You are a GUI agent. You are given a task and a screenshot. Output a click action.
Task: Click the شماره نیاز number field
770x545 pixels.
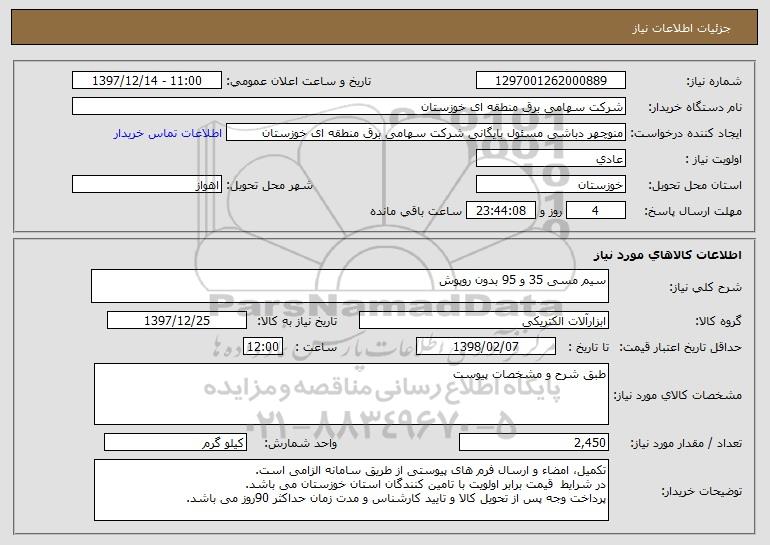550,81
